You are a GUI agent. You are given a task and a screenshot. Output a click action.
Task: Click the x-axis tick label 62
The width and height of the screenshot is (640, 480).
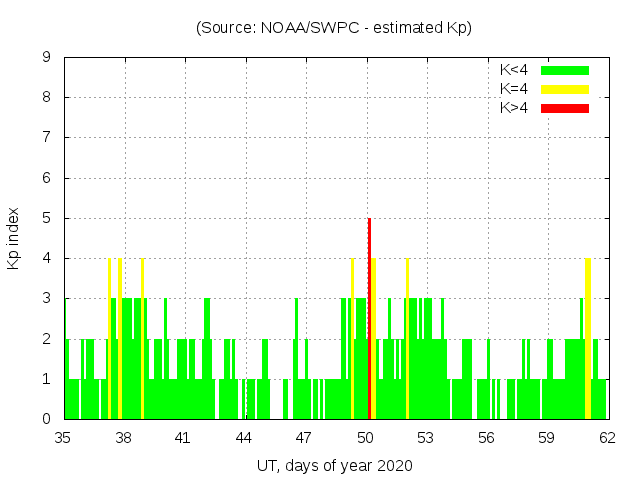606,437
